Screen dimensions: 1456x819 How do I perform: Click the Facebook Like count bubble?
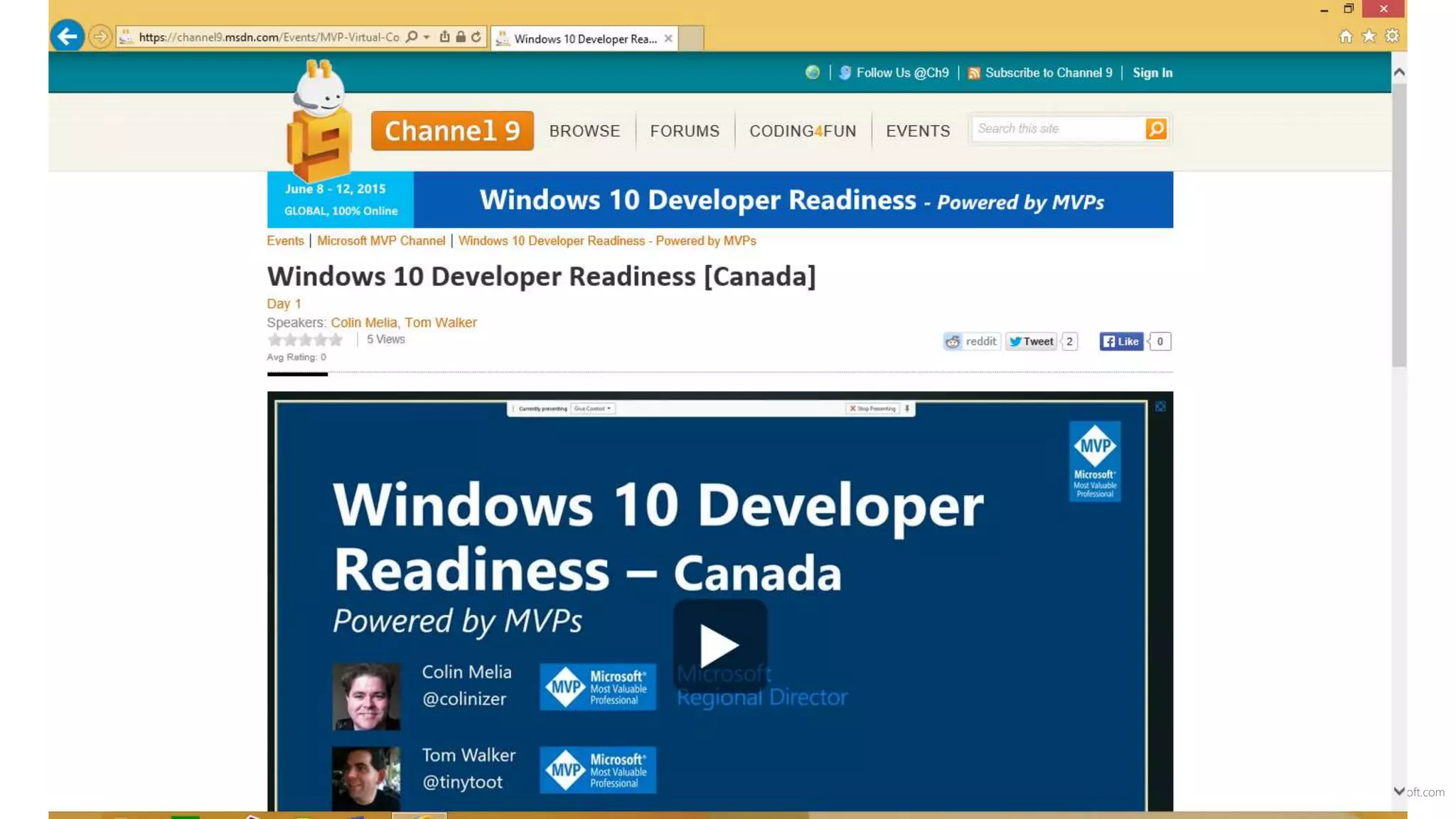pos(1160,341)
